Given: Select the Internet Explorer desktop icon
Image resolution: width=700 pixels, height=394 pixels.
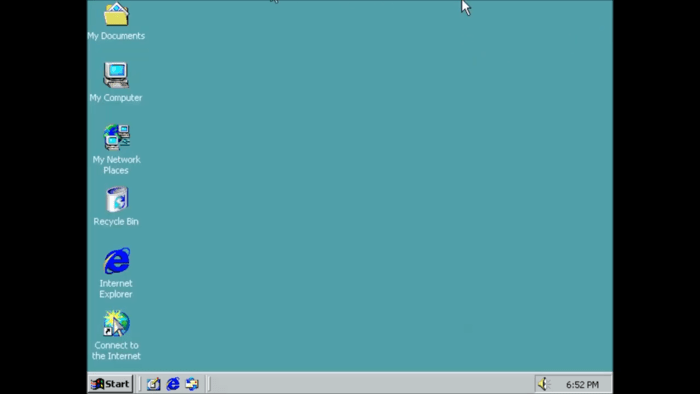Looking at the screenshot, I should pos(117,261).
